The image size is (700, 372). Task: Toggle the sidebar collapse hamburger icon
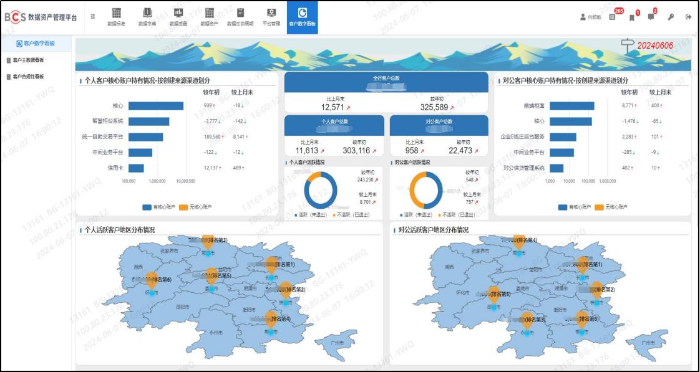click(x=92, y=17)
